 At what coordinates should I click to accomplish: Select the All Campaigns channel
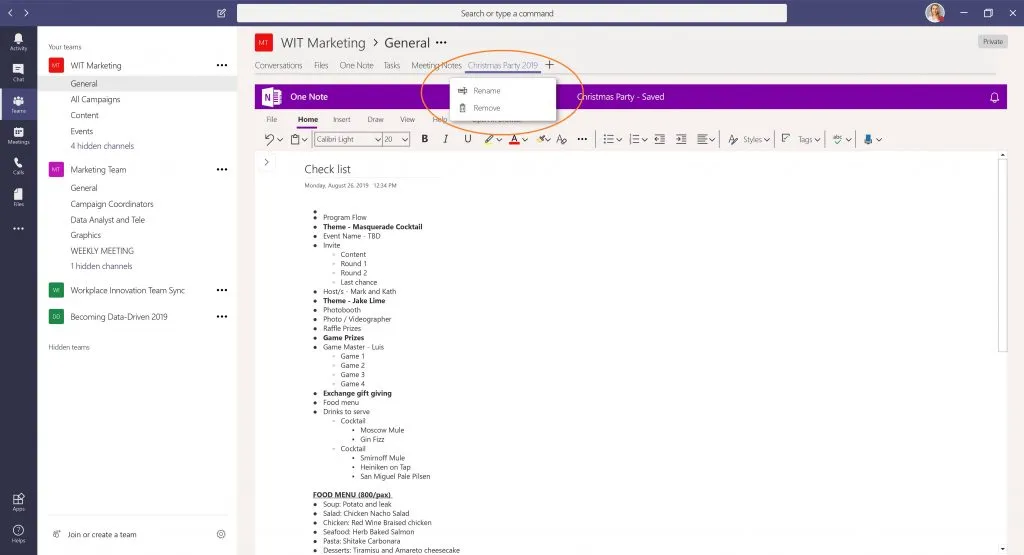pyautogui.click(x=95, y=99)
